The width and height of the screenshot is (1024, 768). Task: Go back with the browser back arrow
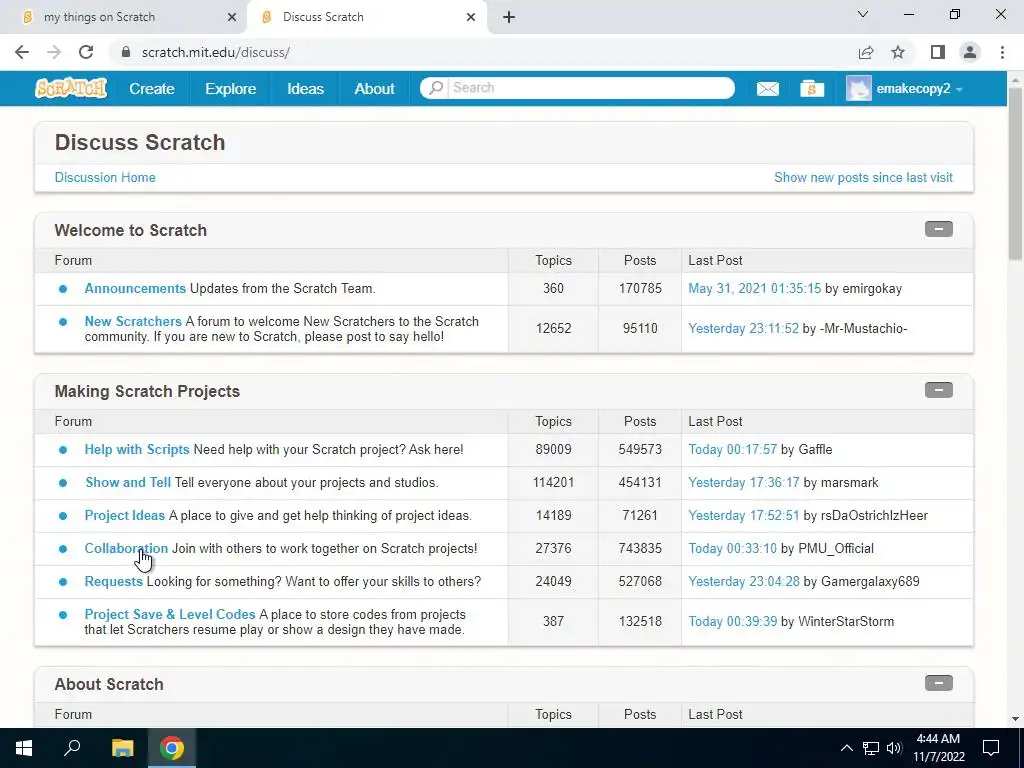click(22, 52)
